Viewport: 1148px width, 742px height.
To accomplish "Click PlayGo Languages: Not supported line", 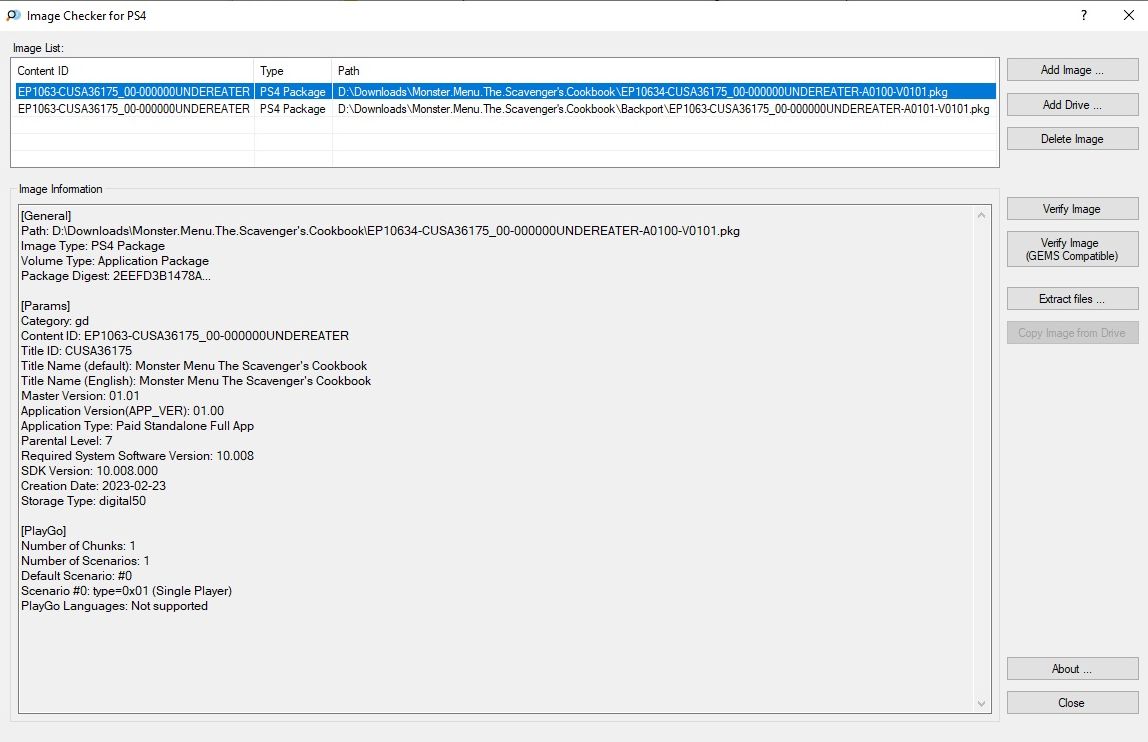I will click(114, 606).
